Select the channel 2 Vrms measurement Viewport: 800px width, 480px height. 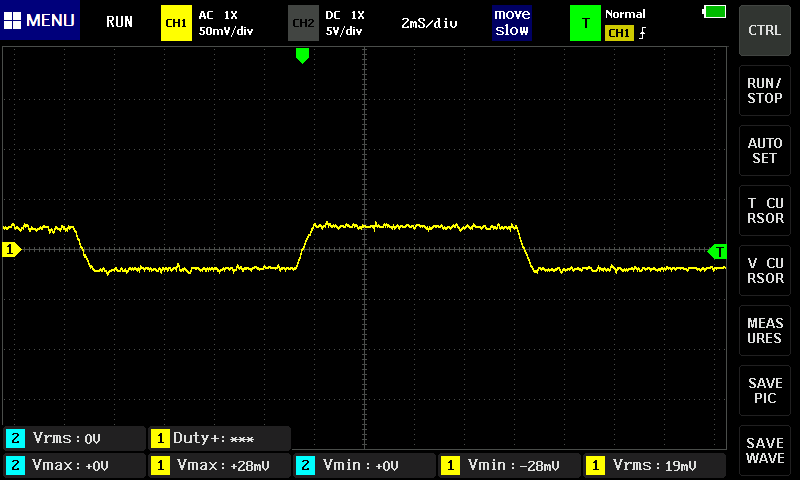pos(74,438)
